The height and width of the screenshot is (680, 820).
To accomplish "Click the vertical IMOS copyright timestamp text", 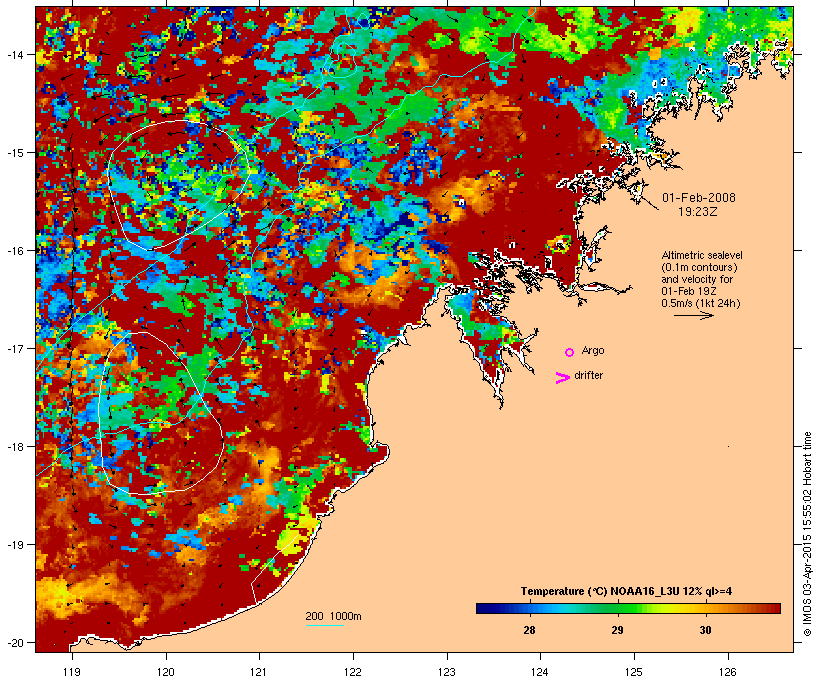I will coord(807,534).
